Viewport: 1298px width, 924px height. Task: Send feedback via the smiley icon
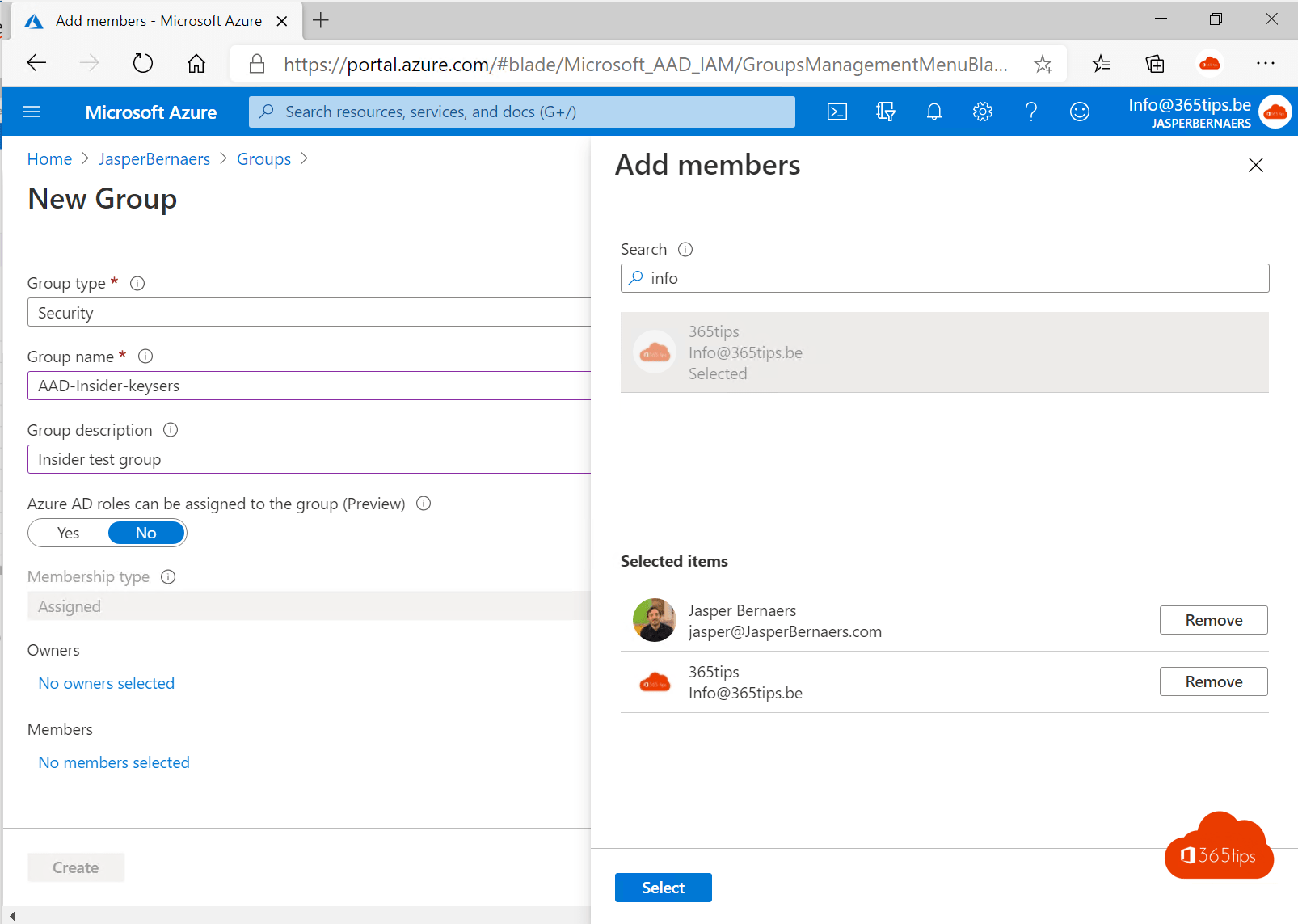coord(1080,112)
